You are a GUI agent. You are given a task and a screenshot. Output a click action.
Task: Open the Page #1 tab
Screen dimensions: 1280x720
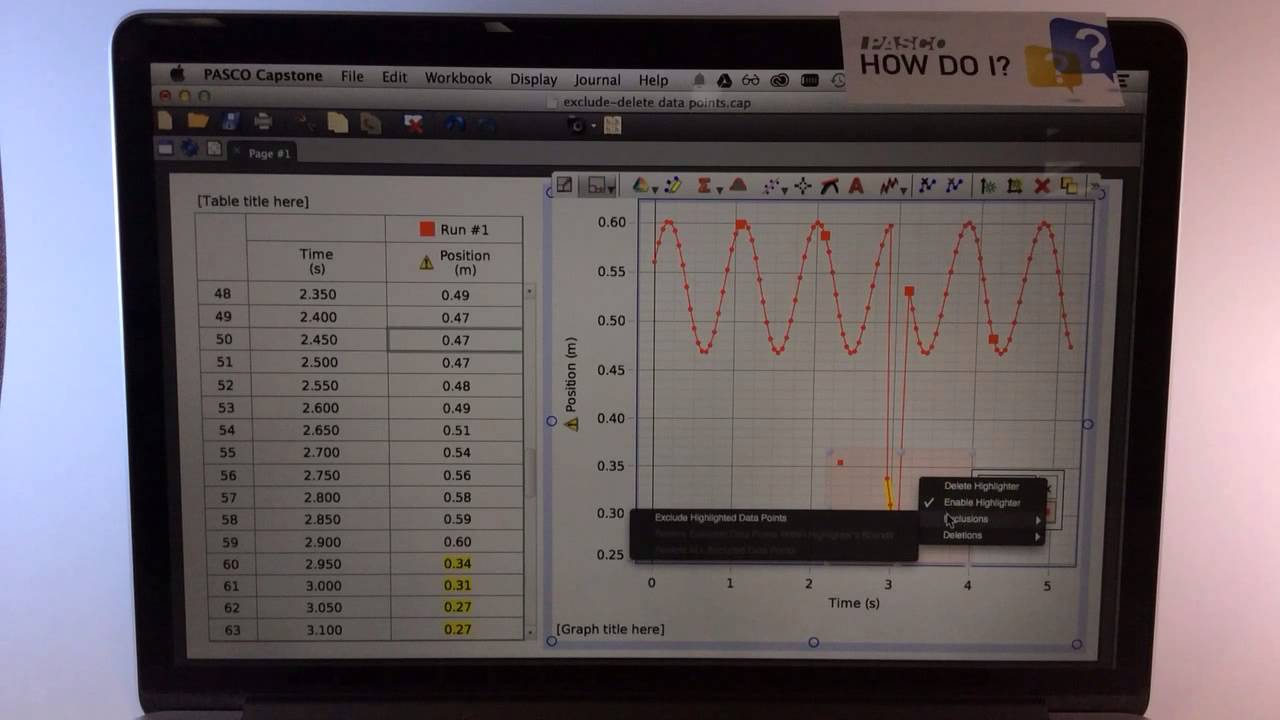point(268,153)
